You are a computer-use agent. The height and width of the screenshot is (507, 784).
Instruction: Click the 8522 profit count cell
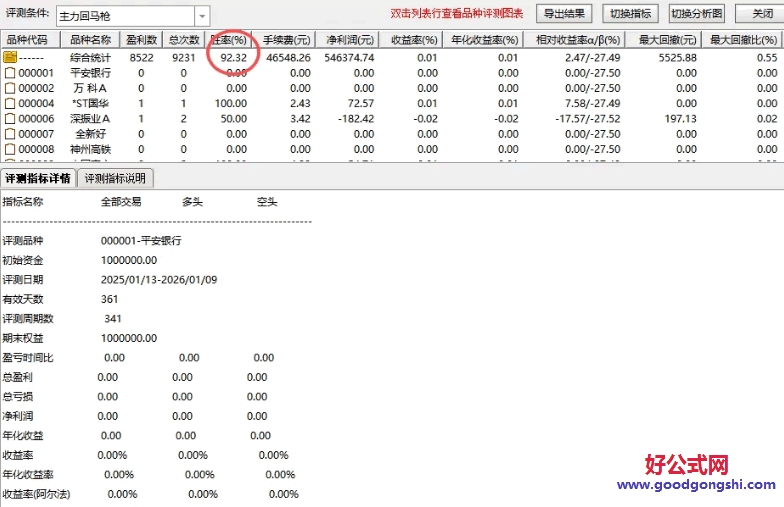(142, 58)
